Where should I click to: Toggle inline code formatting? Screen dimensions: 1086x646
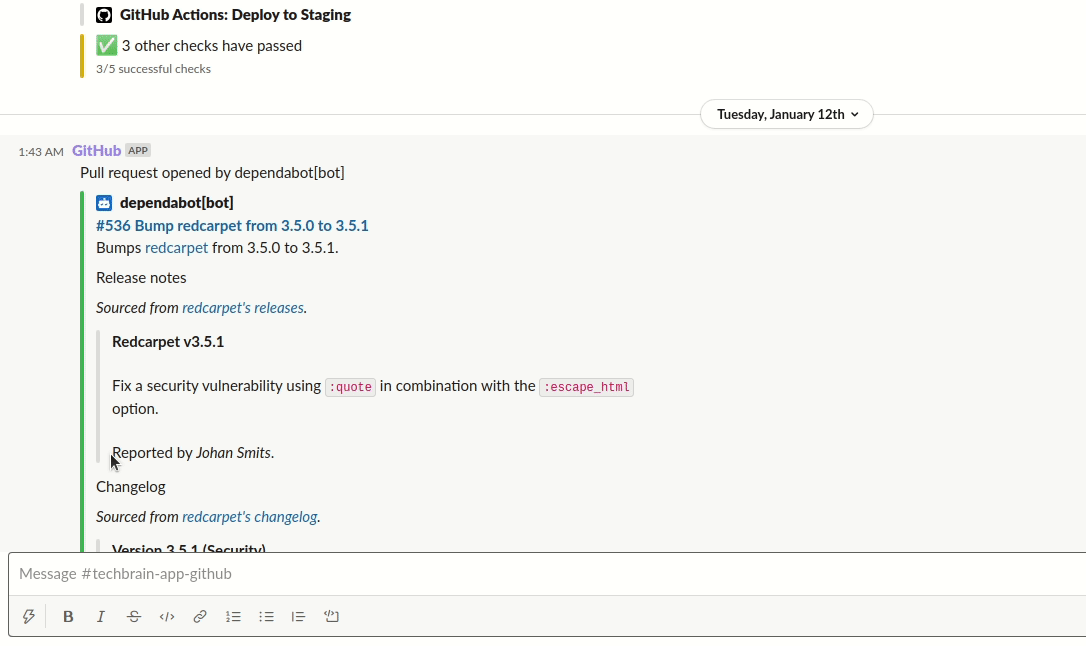coord(167,617)
